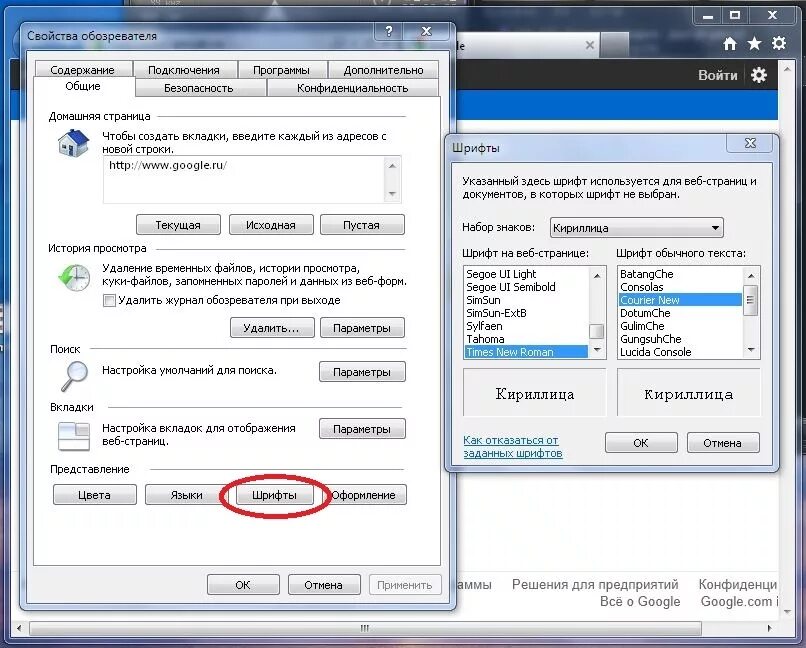Screen dimensions: 806x648
Task: Click the Исходная home page button
Action: [x=271, y=225]
